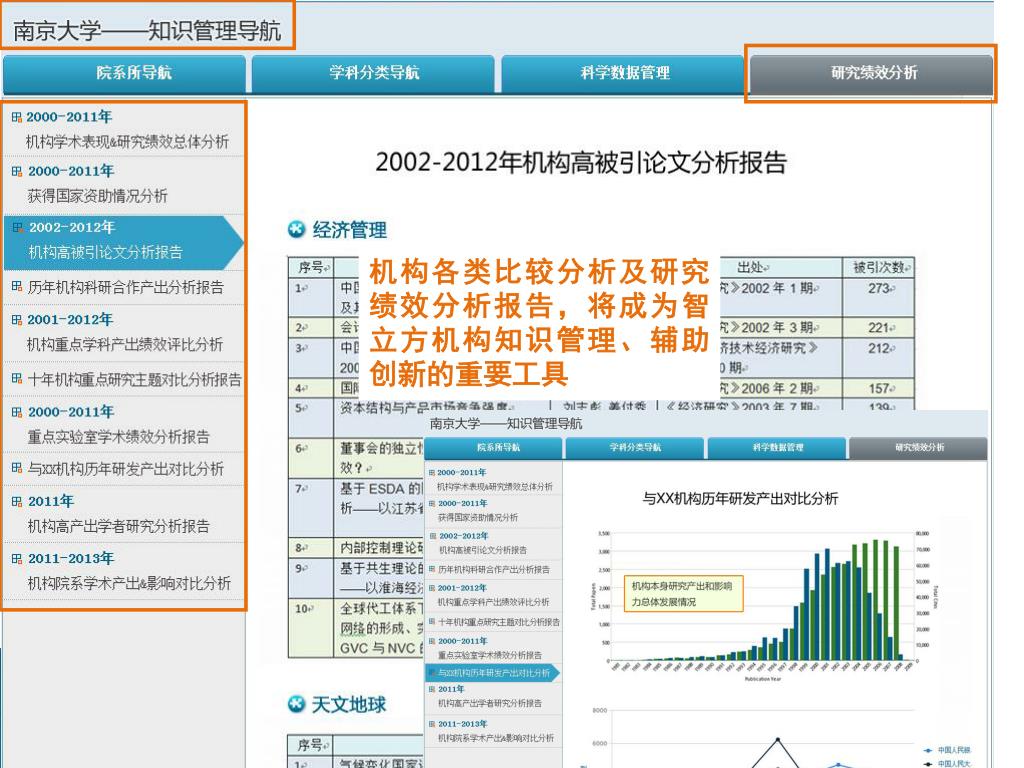Expand icon next to 2001-2012年 sidebar entry

pyautogui.click(x=17, y=320)
